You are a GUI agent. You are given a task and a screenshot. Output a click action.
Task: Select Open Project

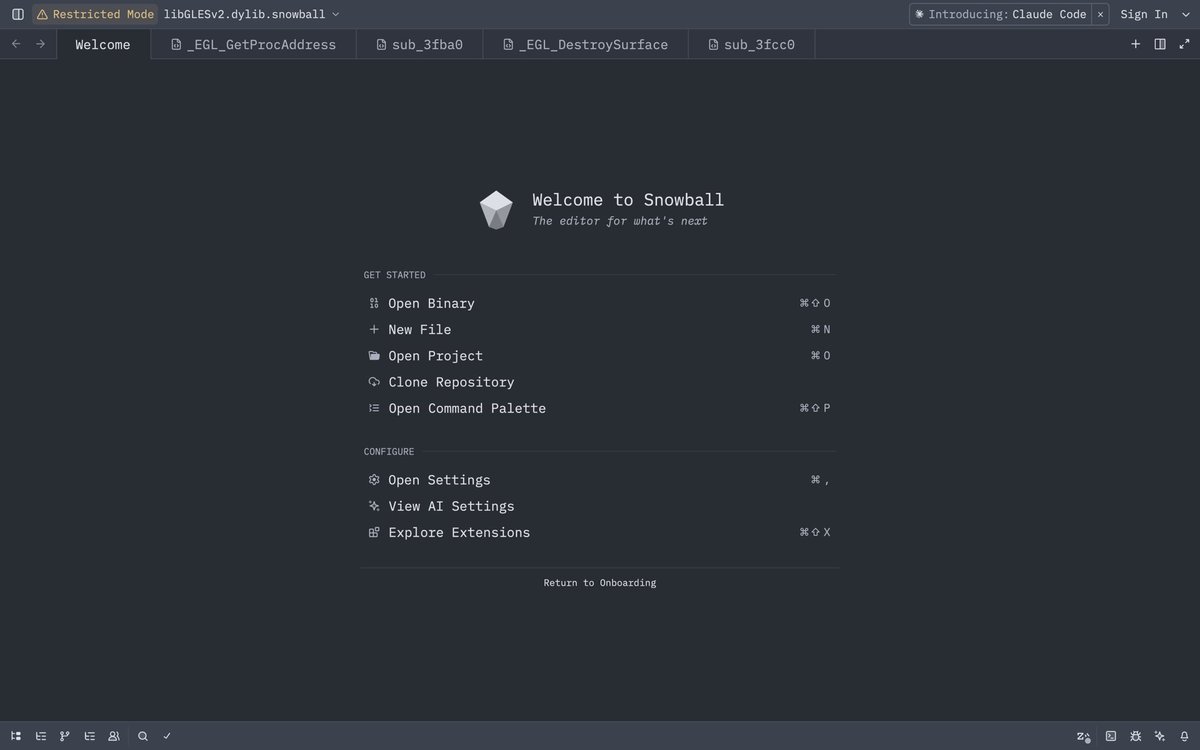click(600, 355)
